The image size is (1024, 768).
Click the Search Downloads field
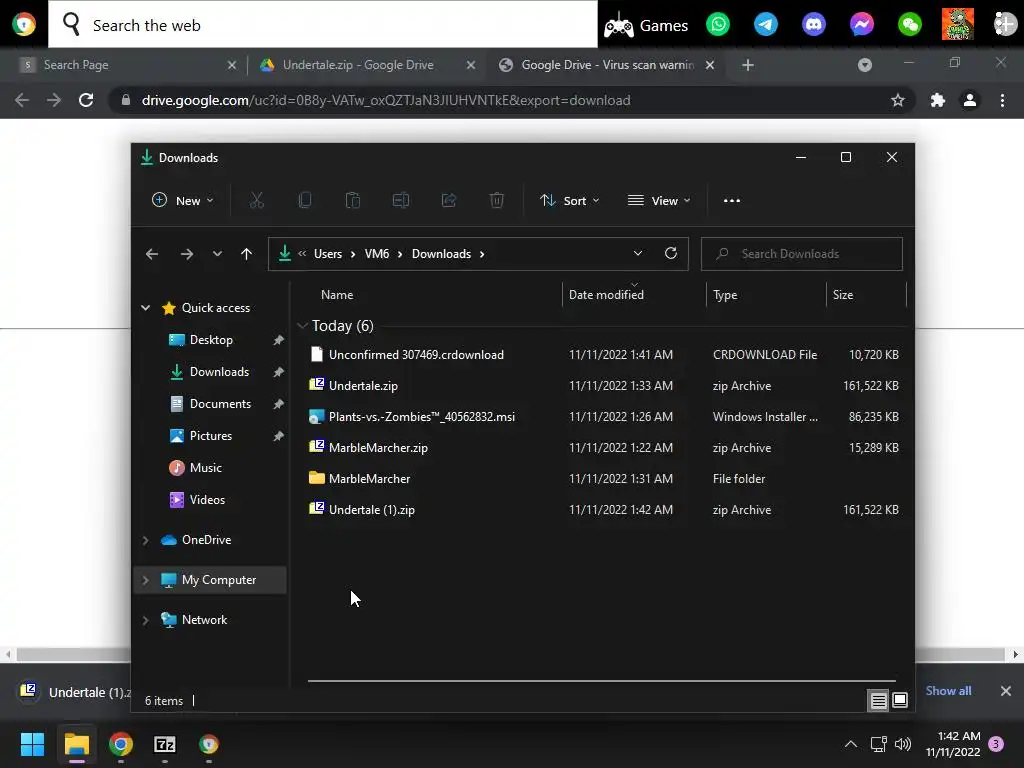pos(802,254)
